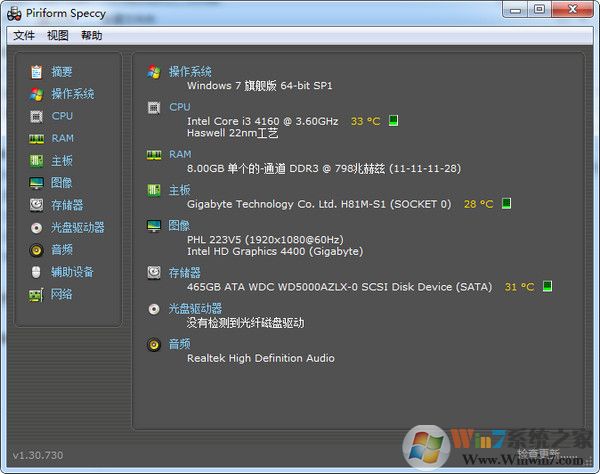Viewport: 600px width, 474px height.
Task: Select the 主板 motherboard icon in sidebar
Action: pyautogui.click(x=37, y=161)
